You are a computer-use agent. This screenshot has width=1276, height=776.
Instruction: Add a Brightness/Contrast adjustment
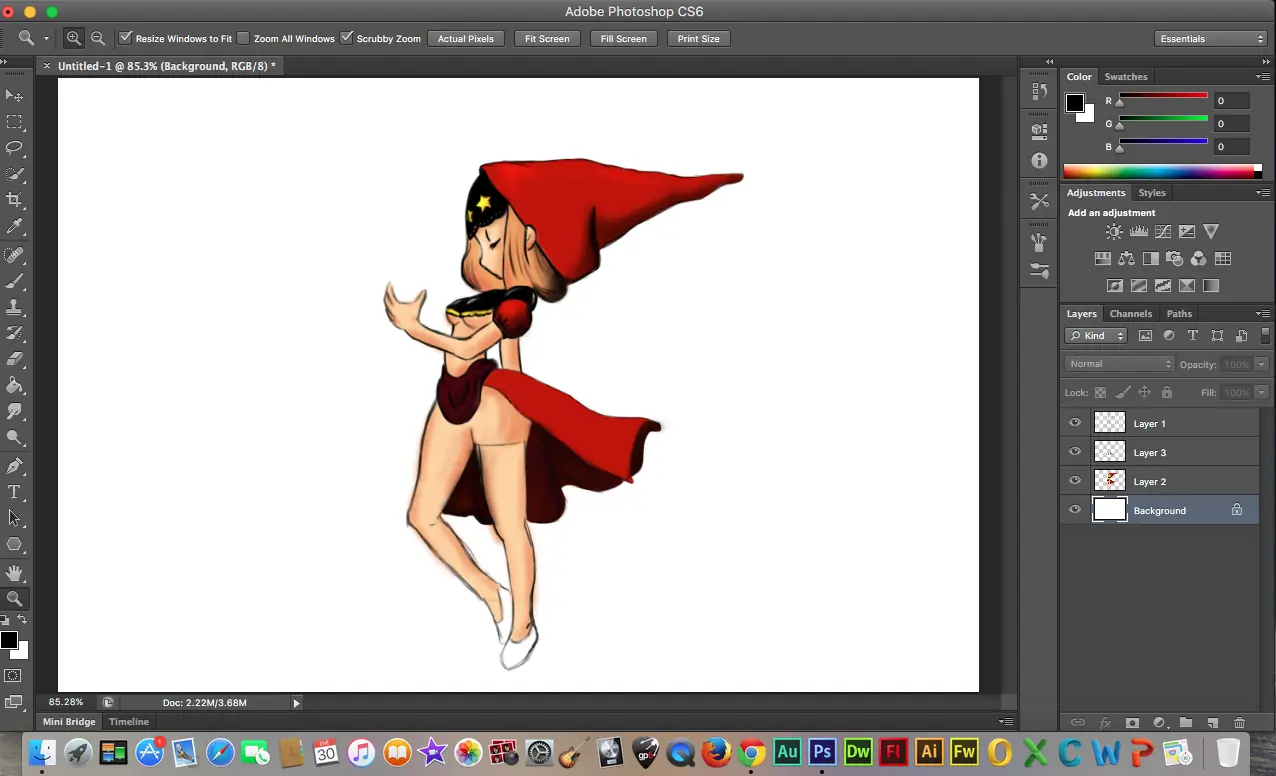tap(1114, 231)
